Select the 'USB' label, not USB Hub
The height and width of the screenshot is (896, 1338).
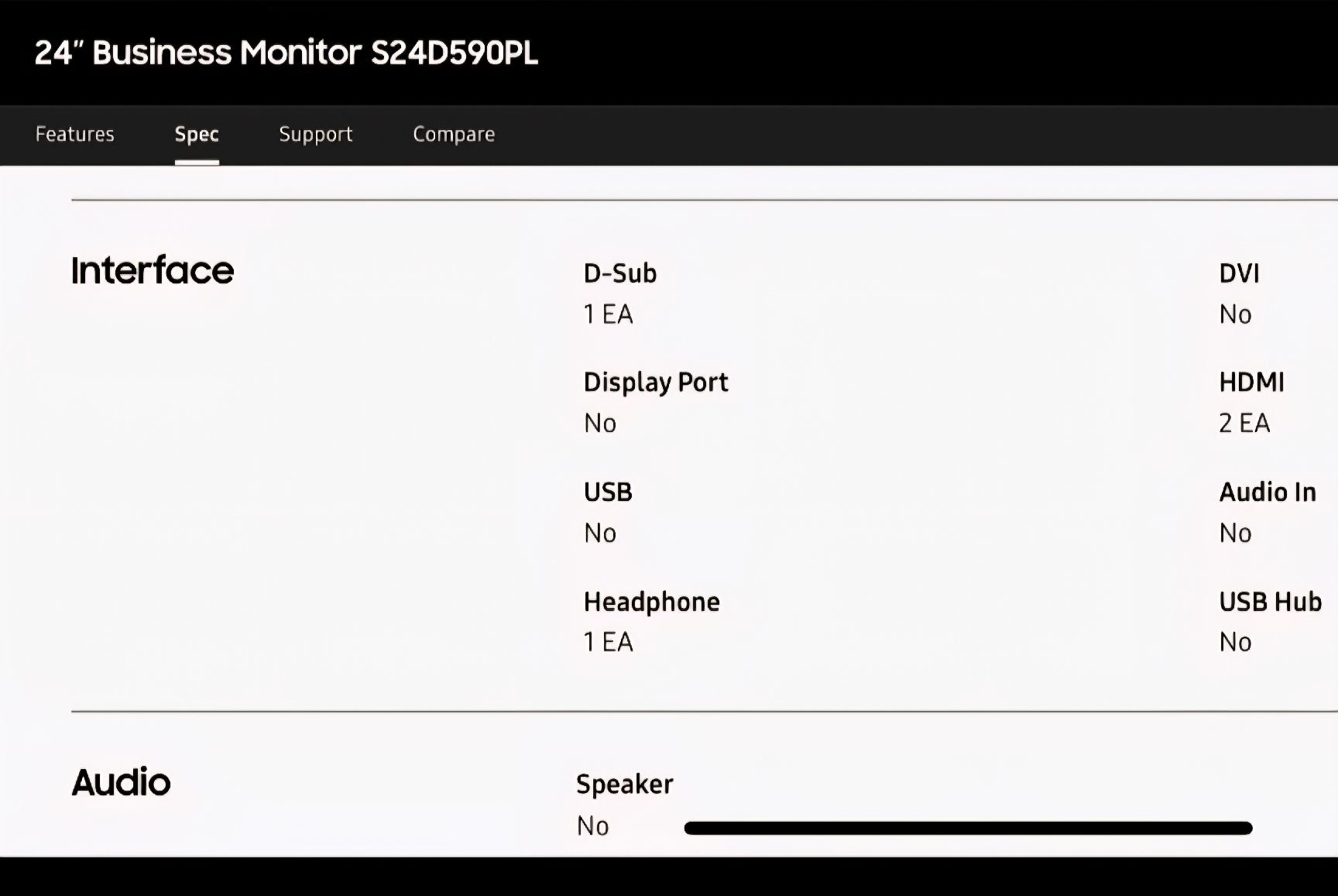coord(608,493)
